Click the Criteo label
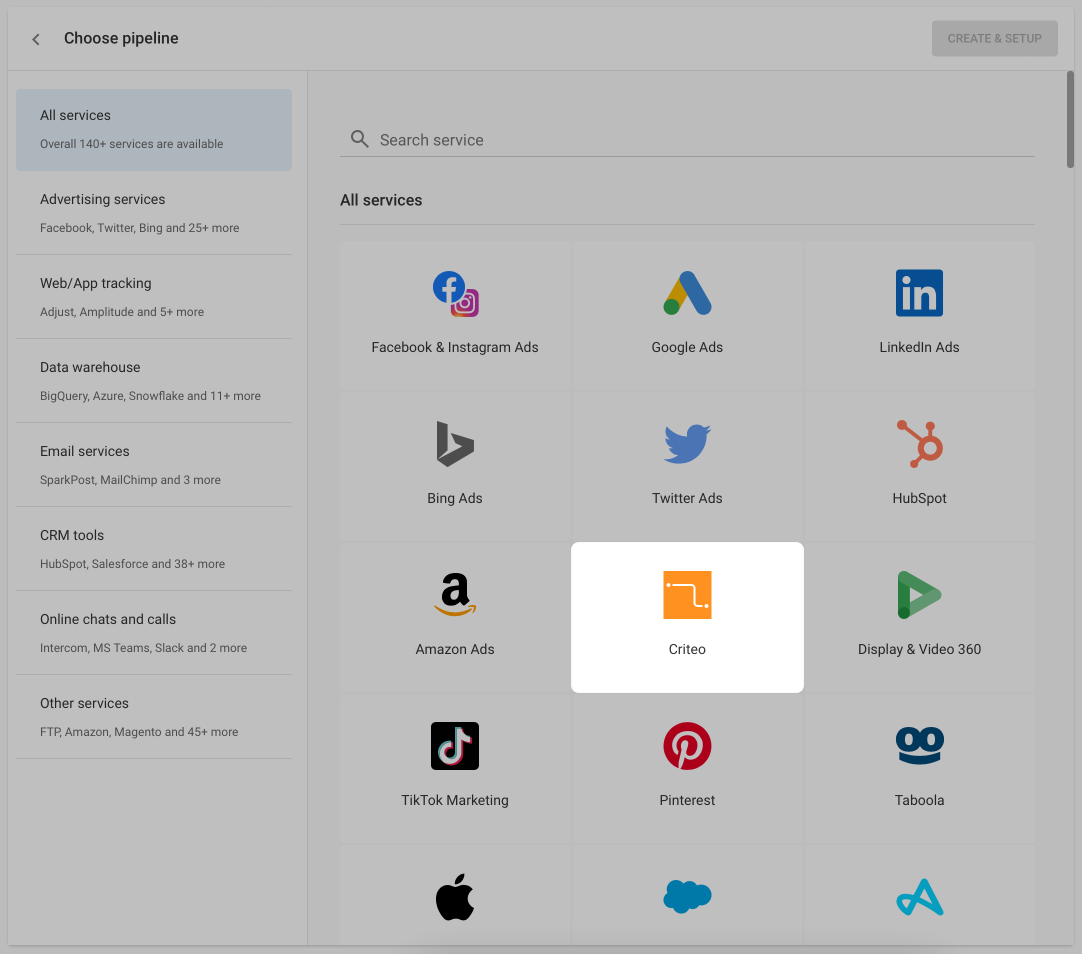Image resolution: width=1082 pixels, height=954 pixels. pyautogui.click(x=687, y=649)
